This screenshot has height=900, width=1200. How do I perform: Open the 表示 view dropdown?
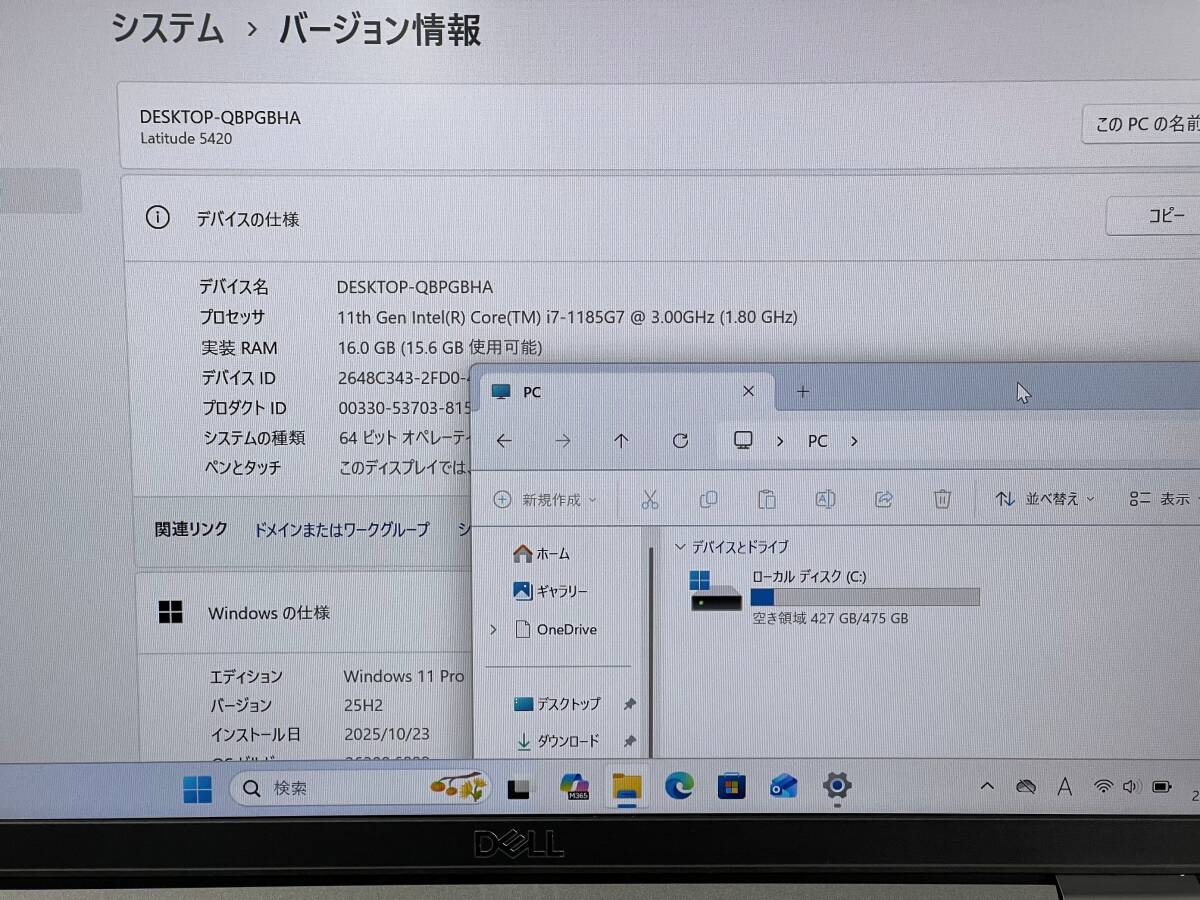tap(1165, 498)
